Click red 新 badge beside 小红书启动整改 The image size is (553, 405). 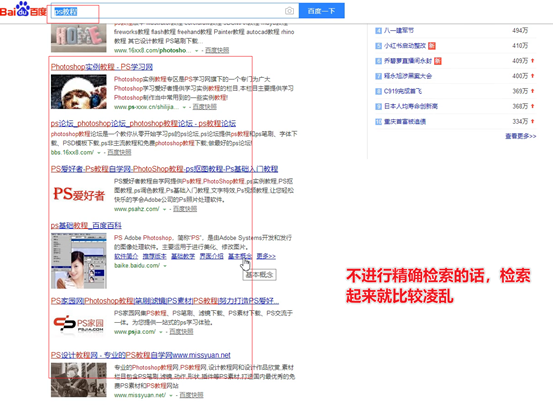[432, 46]
